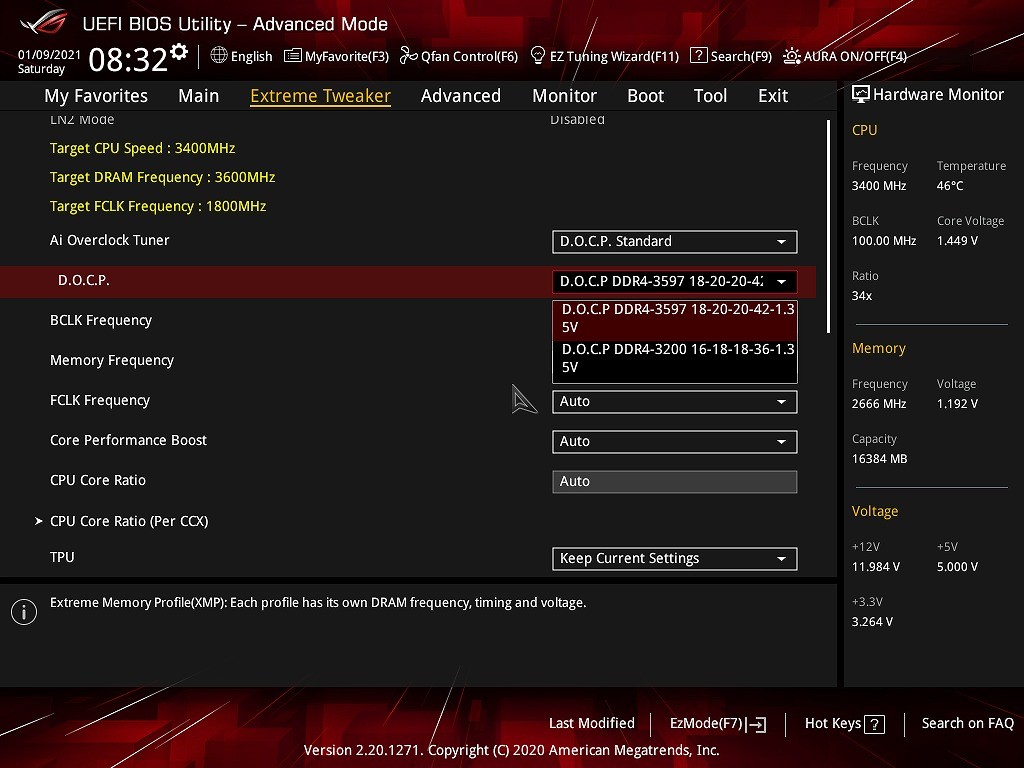1024x768 pixels.
Task: Open the TPU Keep Current Settings dropdown
Action: click(x=674, y=559)
